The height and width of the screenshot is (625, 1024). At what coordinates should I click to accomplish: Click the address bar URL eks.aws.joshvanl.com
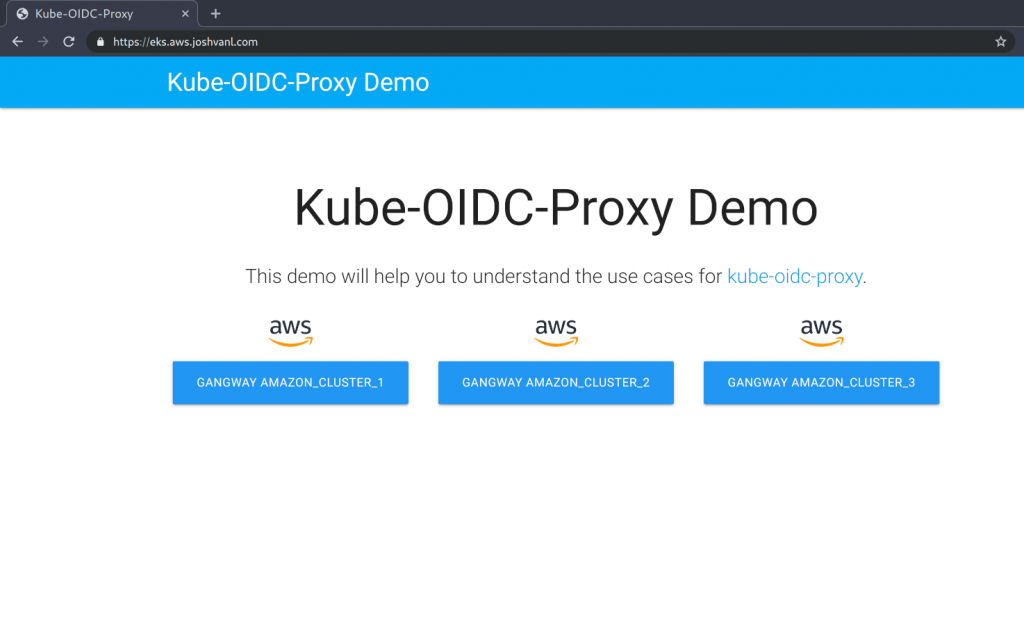(185, 42)
